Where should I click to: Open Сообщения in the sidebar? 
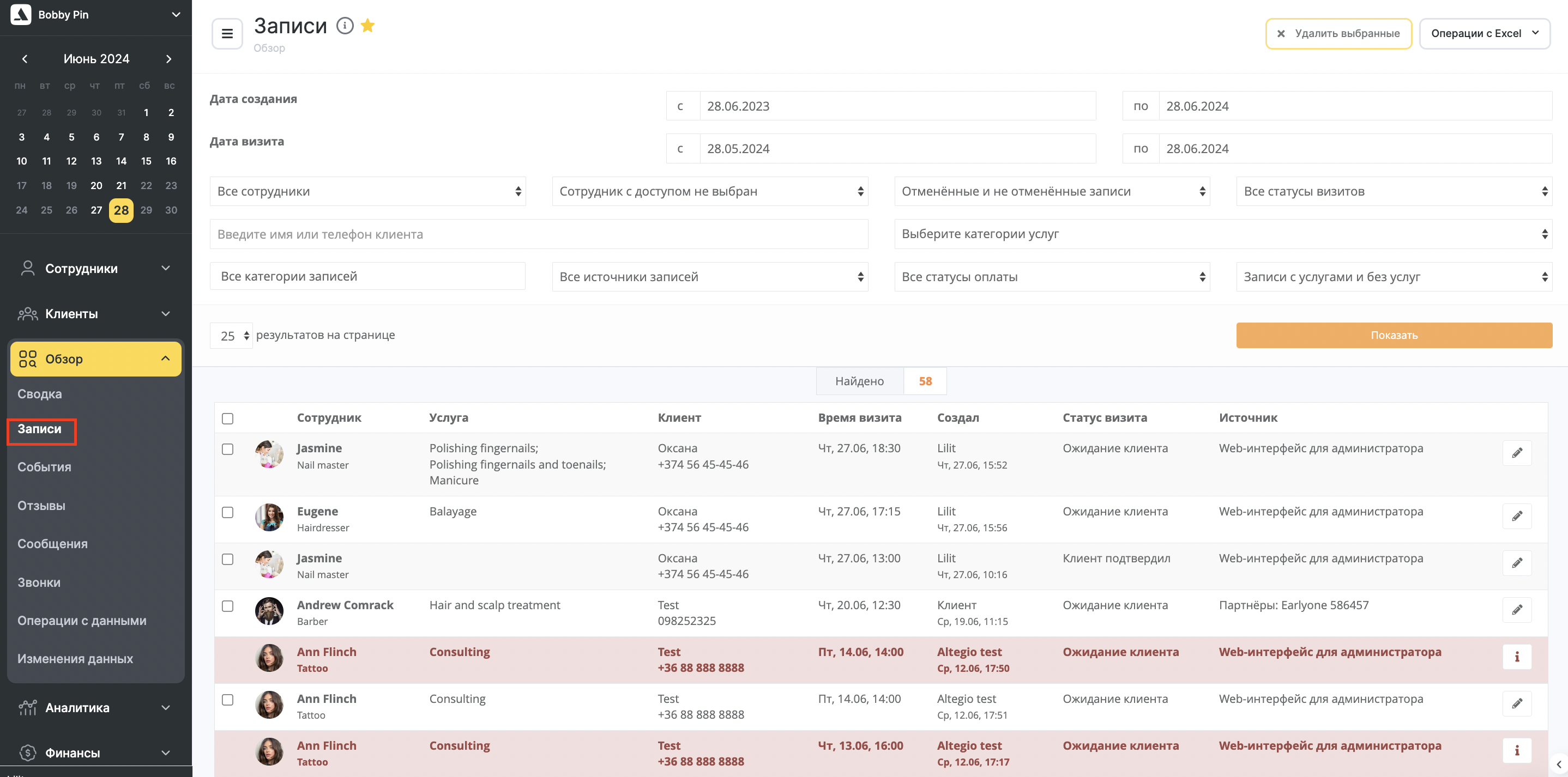pos(52,544)
